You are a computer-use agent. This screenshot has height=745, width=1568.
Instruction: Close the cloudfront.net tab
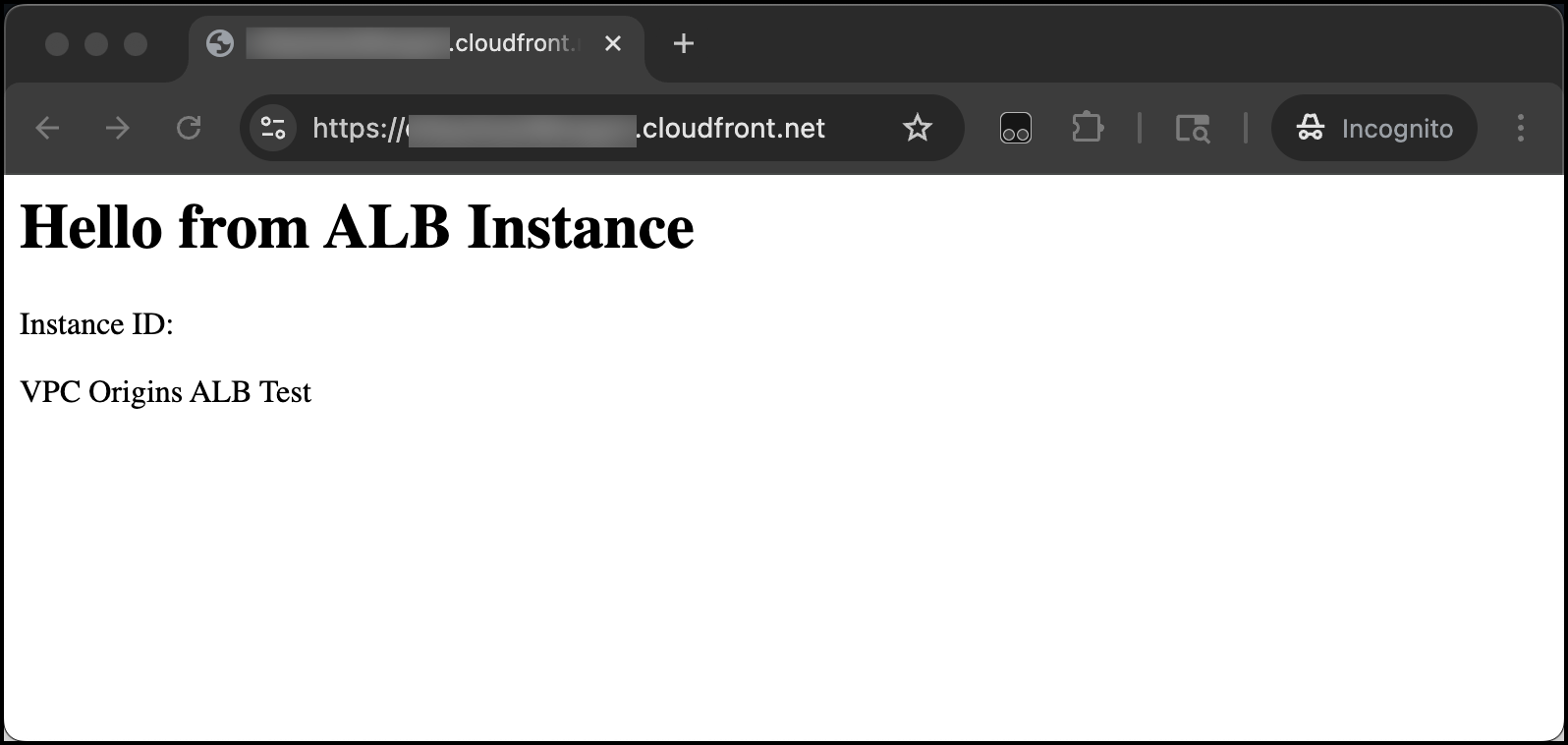pos(613,43)
